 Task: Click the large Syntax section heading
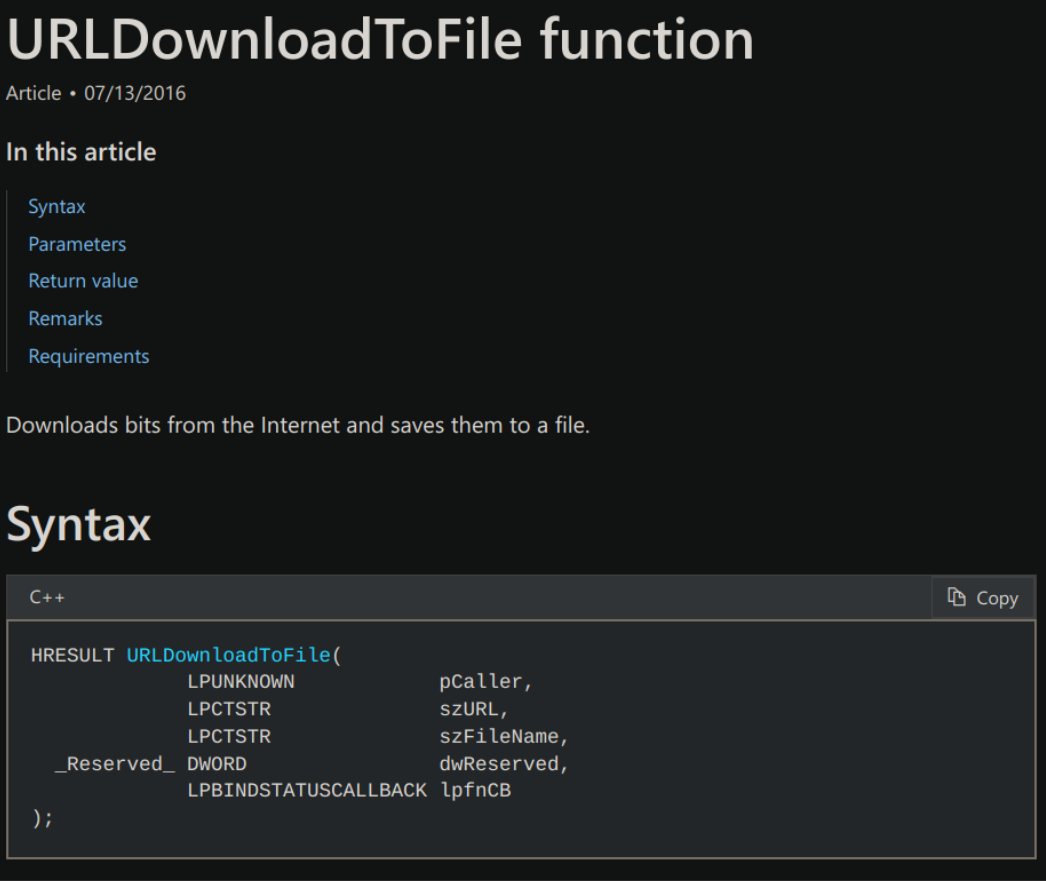pyautogui.click(x=79, y=524)
